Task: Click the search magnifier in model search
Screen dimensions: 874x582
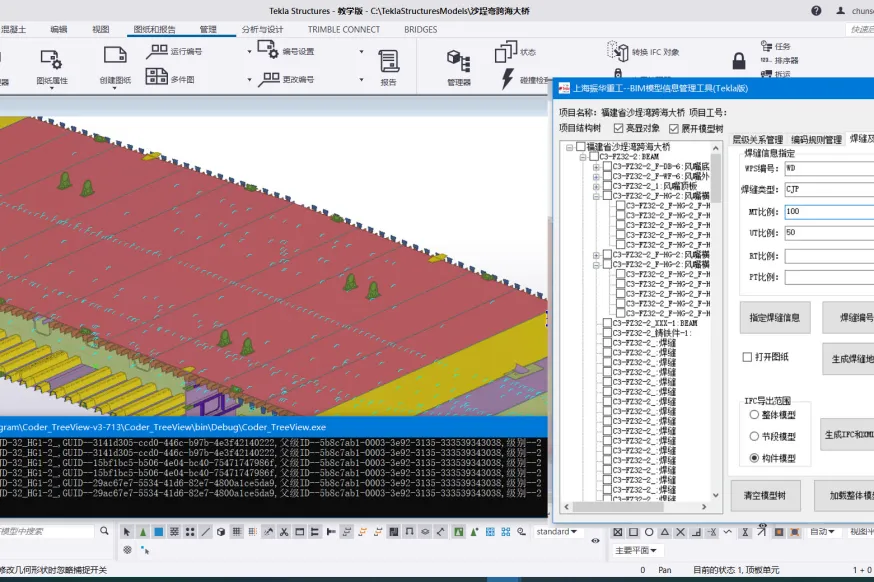Action: [104, 531]
